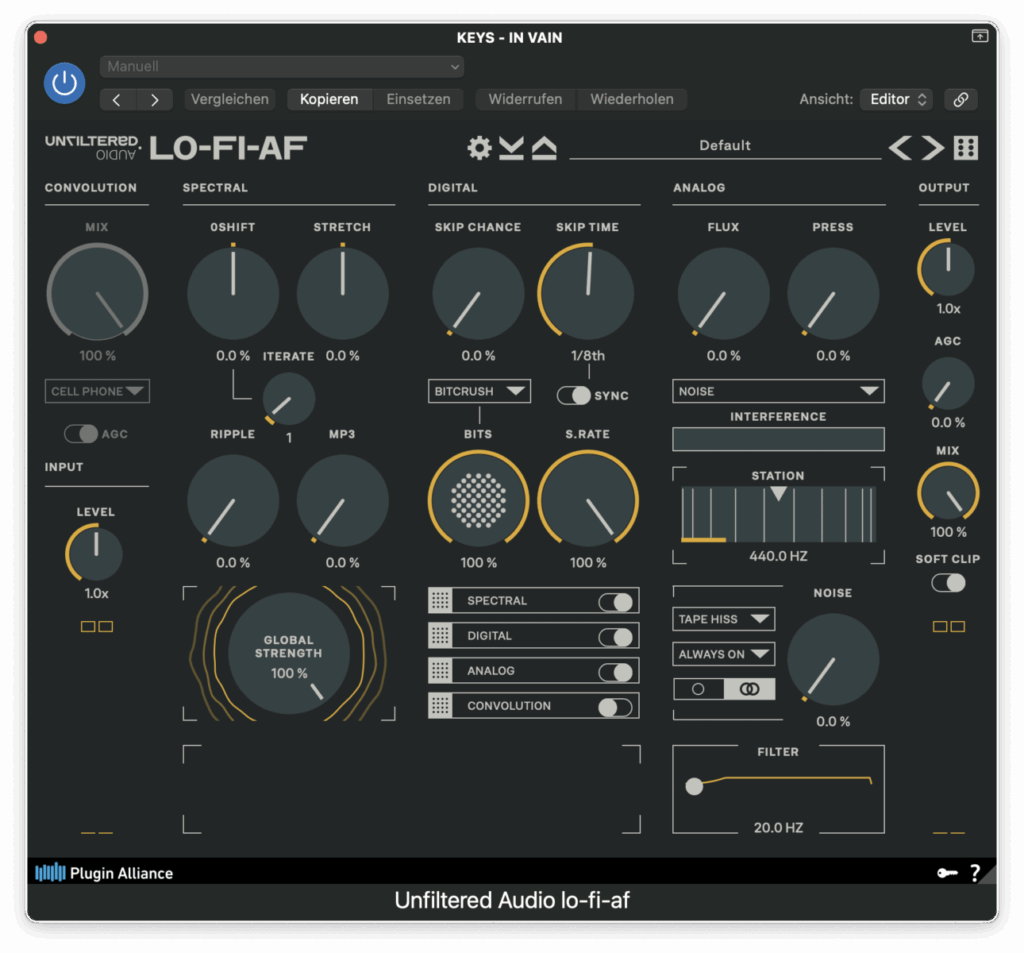Click the save preset down-arrow icon
1024x953 pixels.
click(511, 148)
